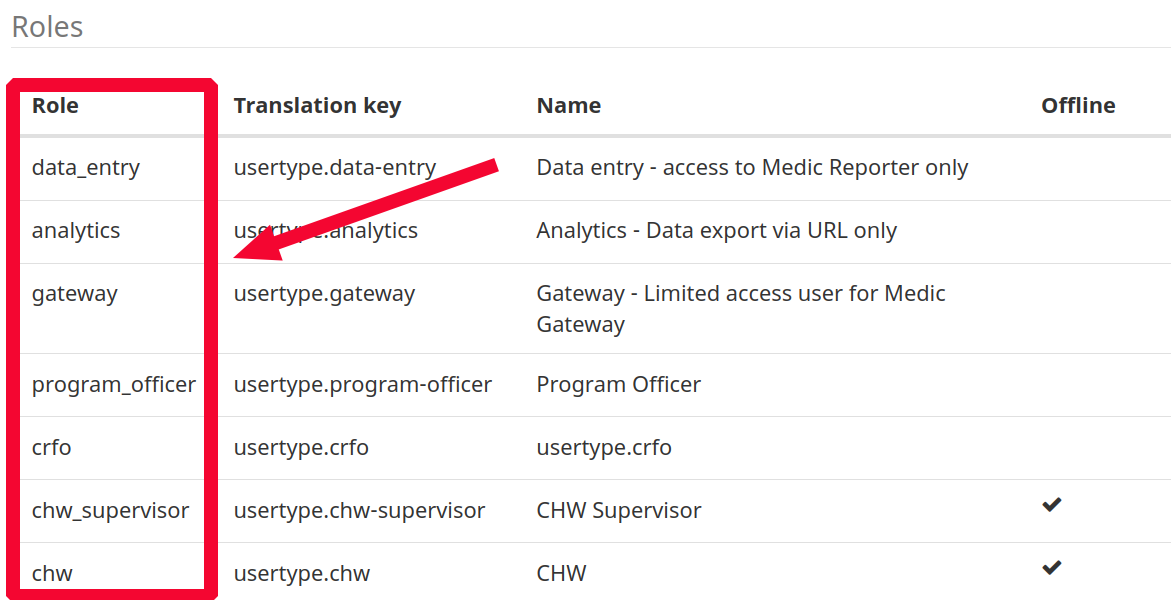The image size is (1171, 600).
Task: Click the 'Role' column header
Action: pos(55,105)
